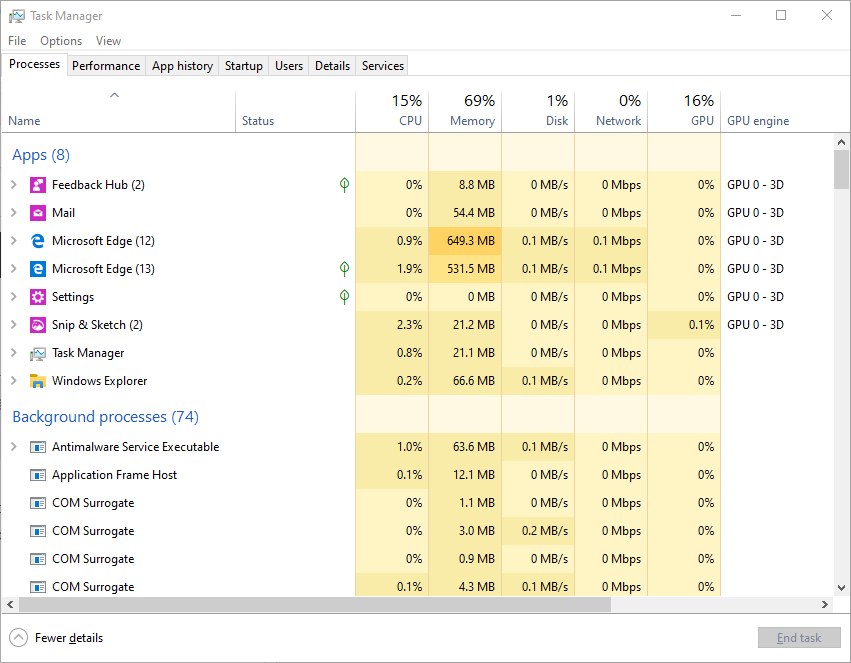This screenshot has height=663, width=851.
Task: Expand the Feedback Hub (2) process group
Action: pos(14,185)
